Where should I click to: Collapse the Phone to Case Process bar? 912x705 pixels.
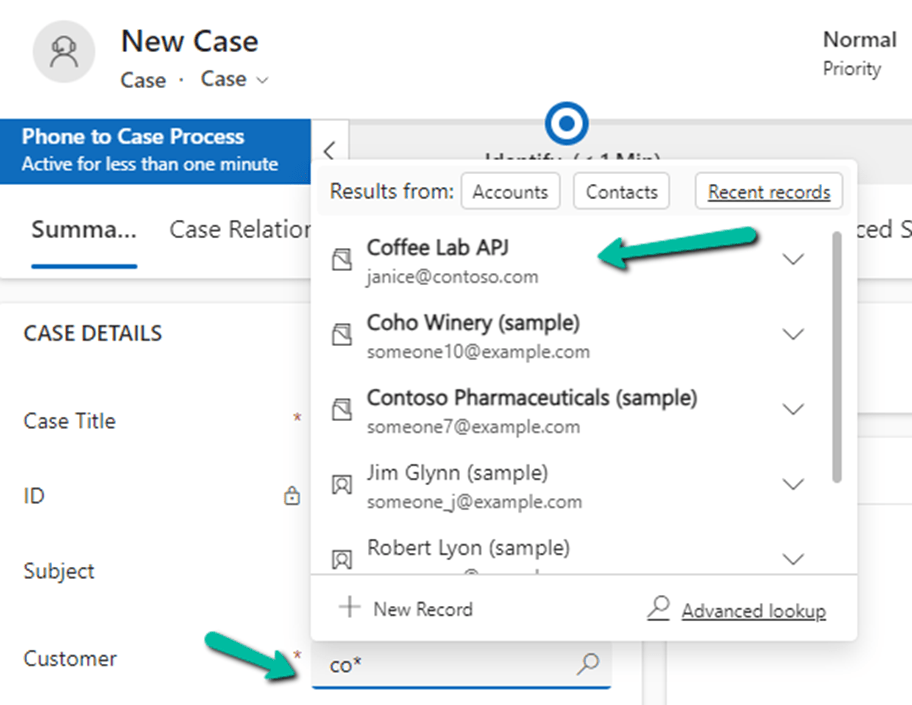click(x=329, y=151)
